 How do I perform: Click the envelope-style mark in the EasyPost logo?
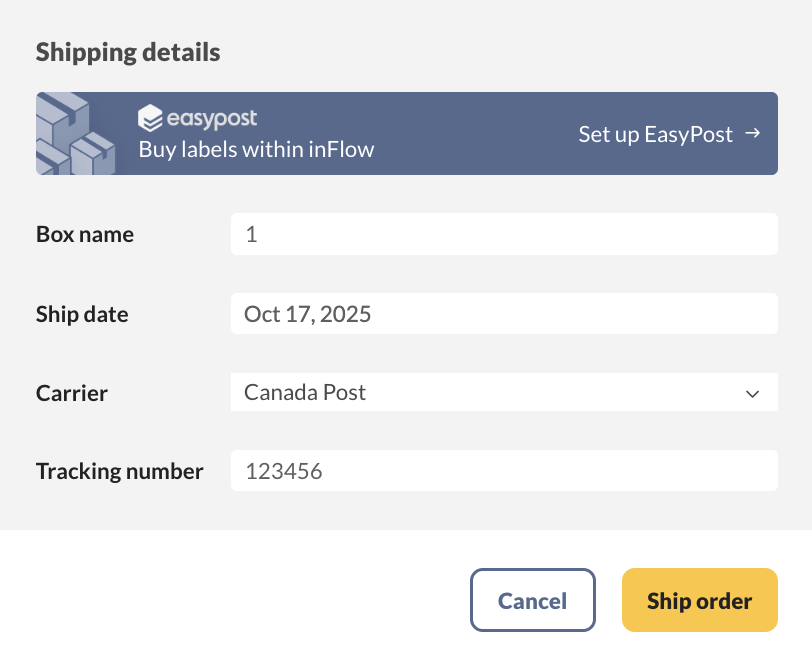pyautogui.click(x=150, y=117)
